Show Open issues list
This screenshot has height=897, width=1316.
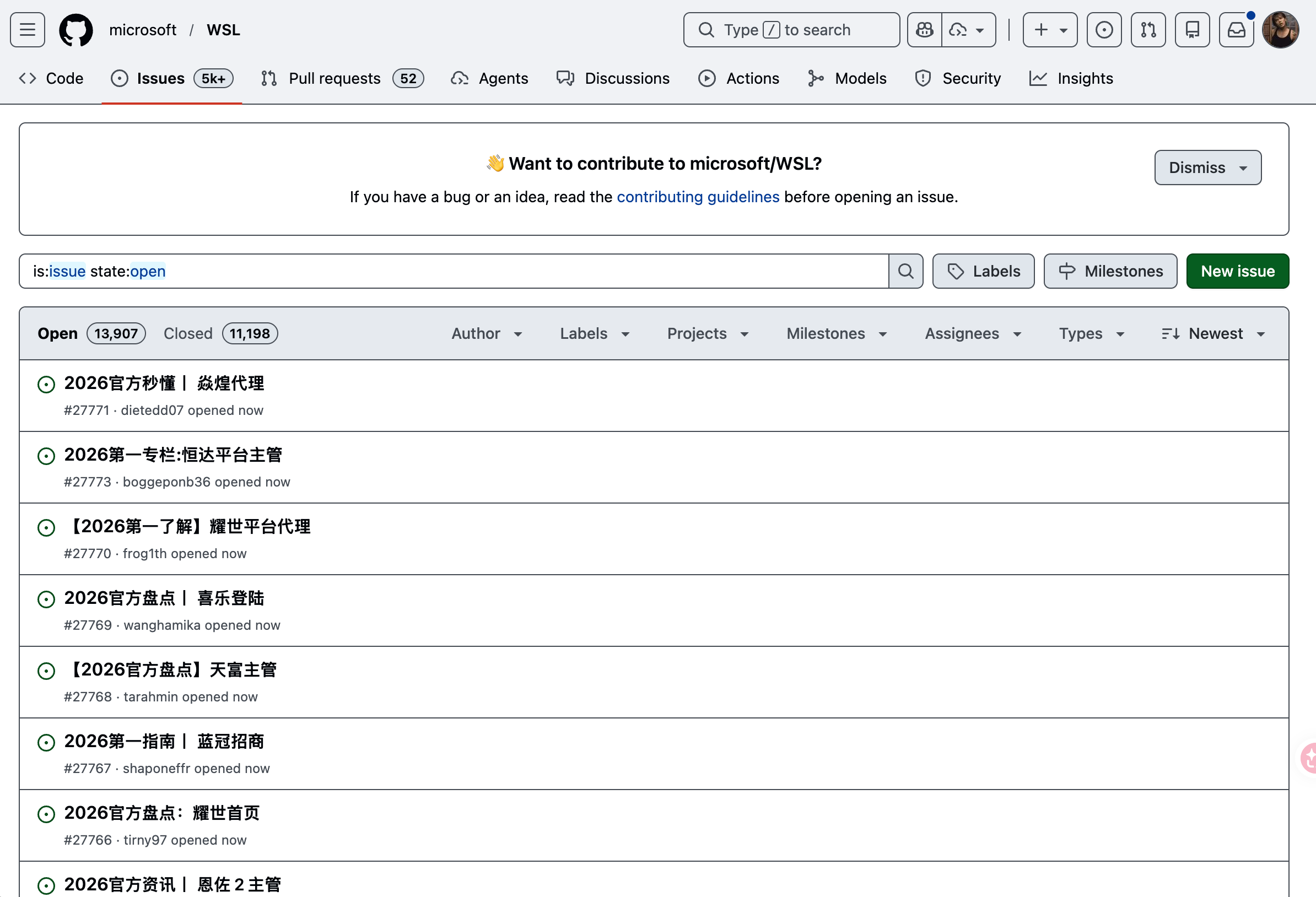pyautogui.click(x=91, y=333)
